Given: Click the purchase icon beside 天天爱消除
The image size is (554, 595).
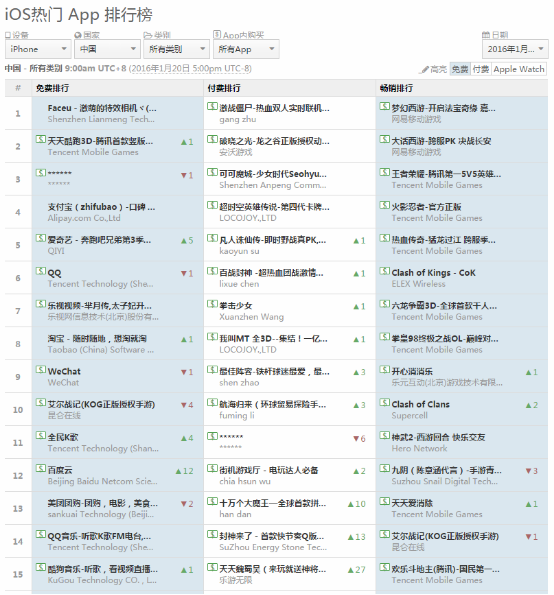Looking at the screenshot, I should pyautogui.click(x=385, y=501).
